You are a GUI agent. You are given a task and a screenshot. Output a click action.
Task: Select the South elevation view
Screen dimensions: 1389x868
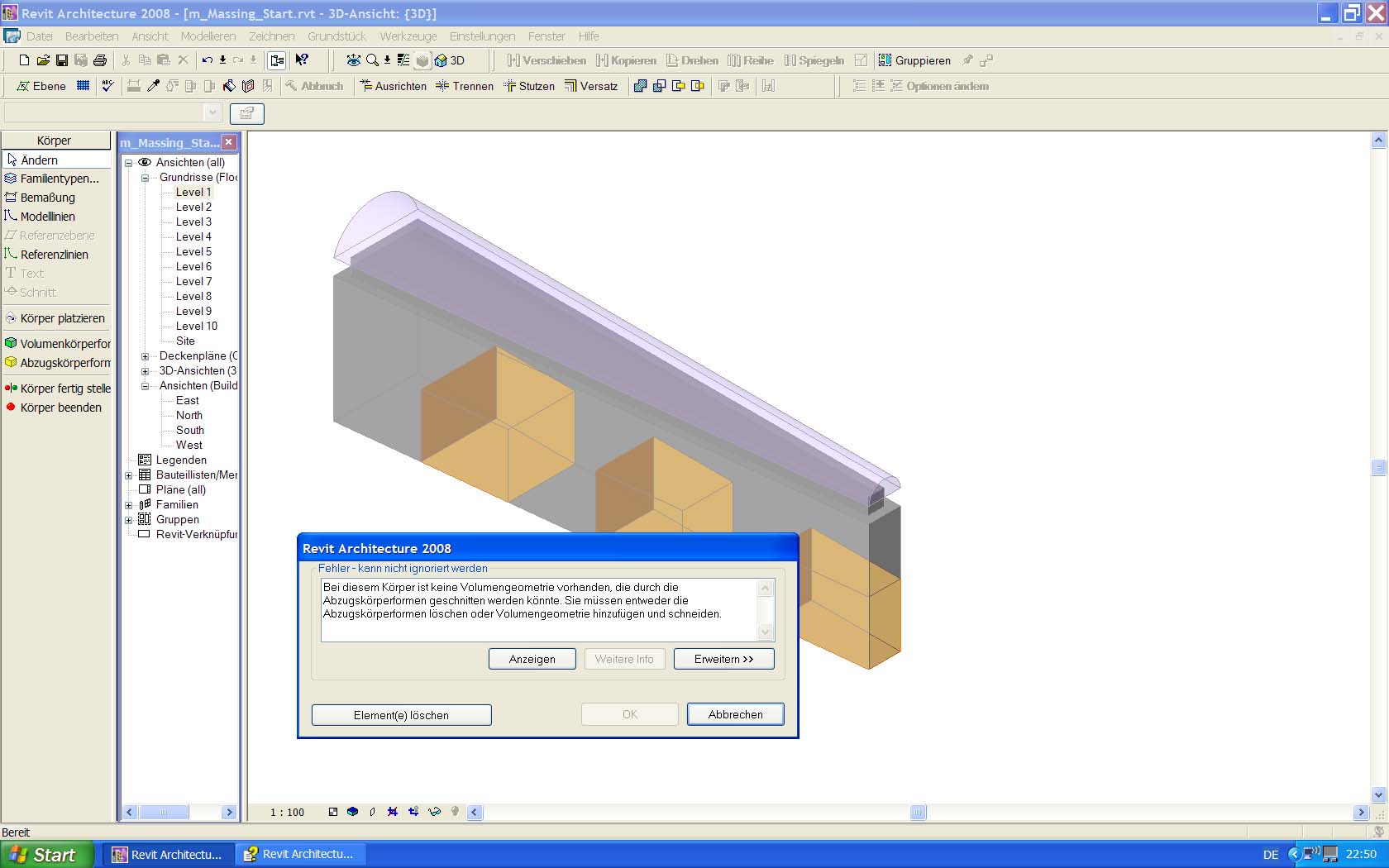tap(190, 431)
